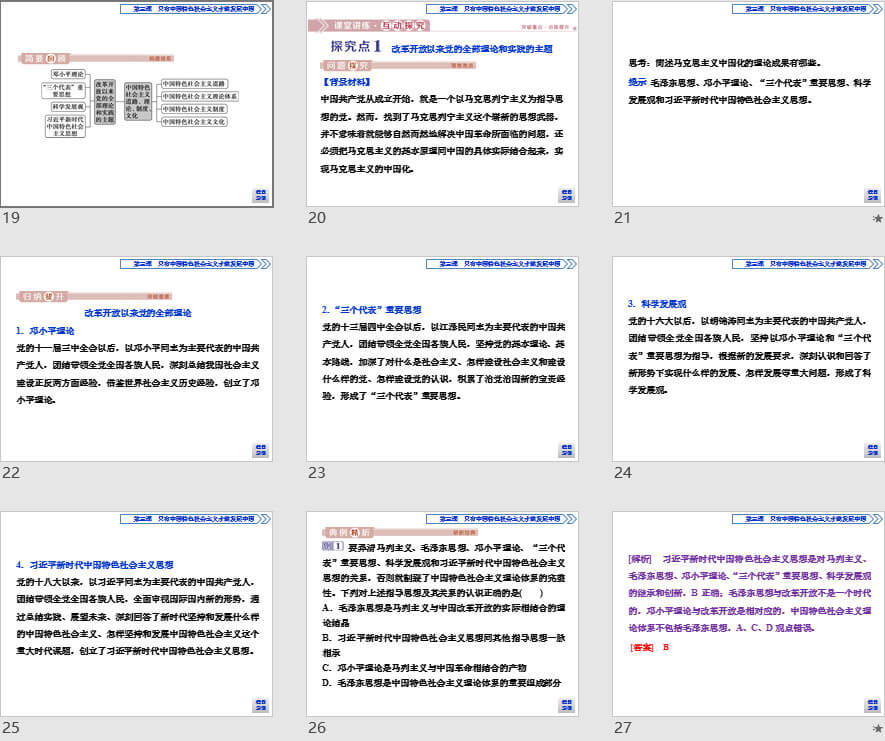Click the blue corner icon on slide 21

point(873,195)
